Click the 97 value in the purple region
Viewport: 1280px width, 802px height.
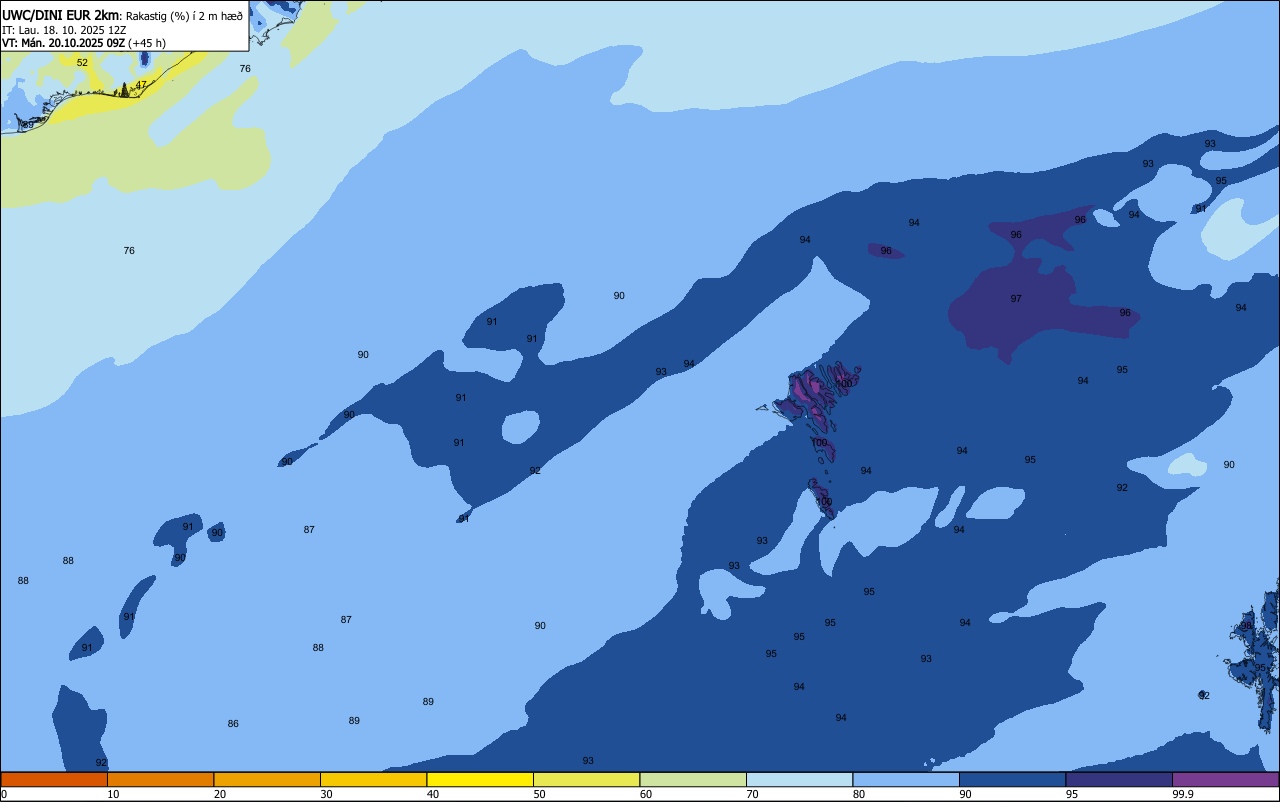coord(1016,299)
